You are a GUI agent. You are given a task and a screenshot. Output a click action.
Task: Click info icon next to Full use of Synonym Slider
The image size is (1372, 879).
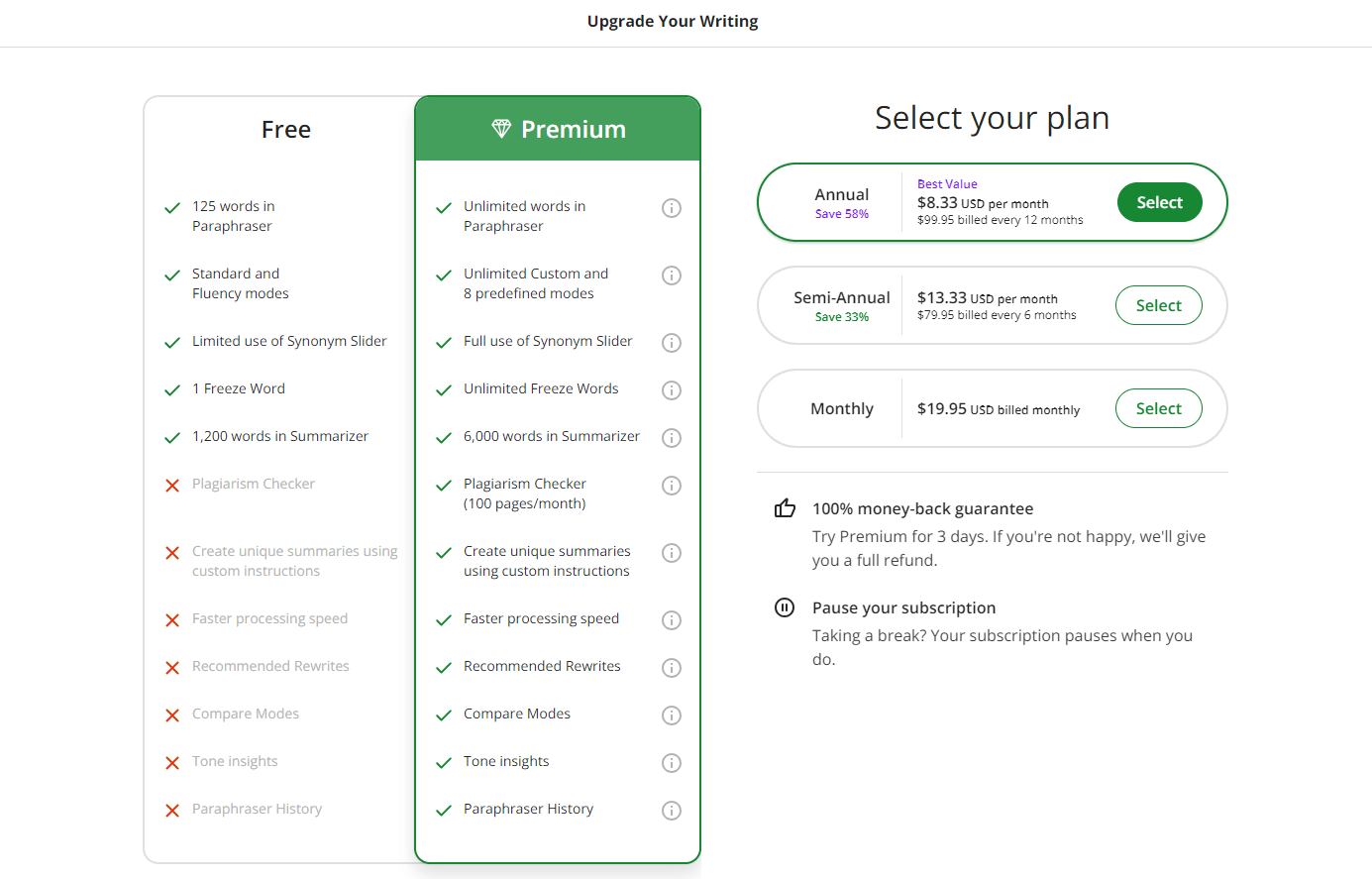click(672, 343)
